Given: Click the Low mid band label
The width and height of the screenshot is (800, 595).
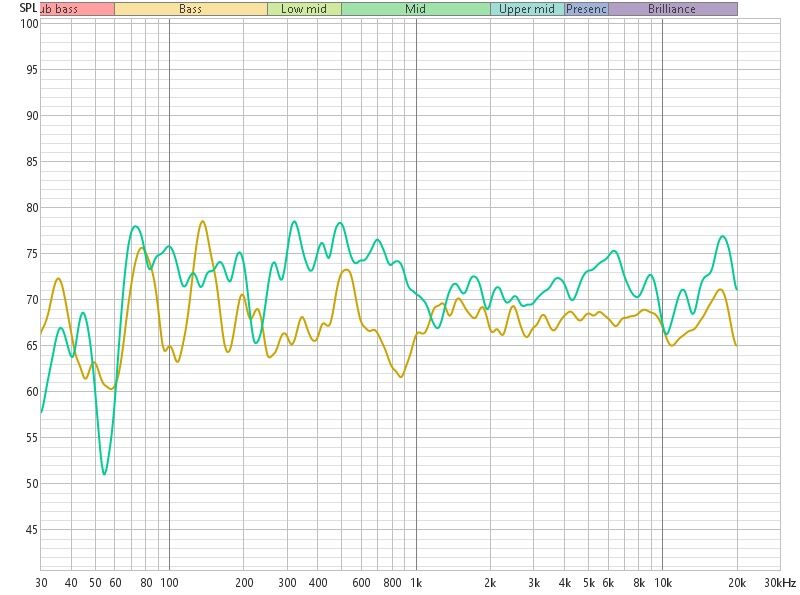Looking at the screenshot, I should pos(304,9).
